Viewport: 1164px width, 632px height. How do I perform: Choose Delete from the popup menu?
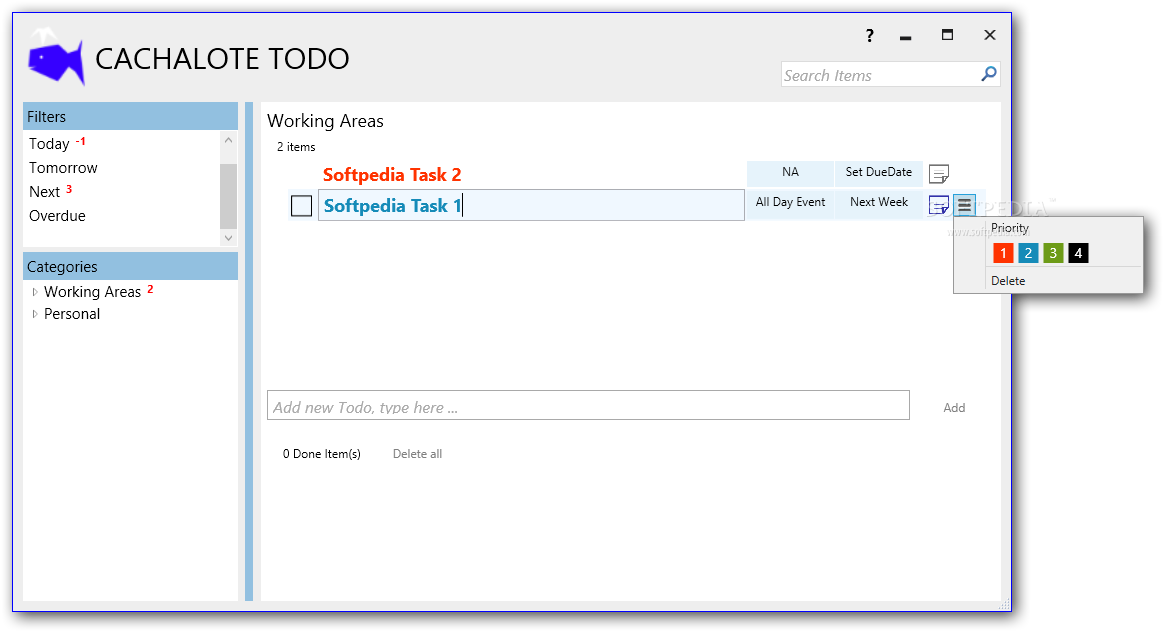click(1007, 281)
